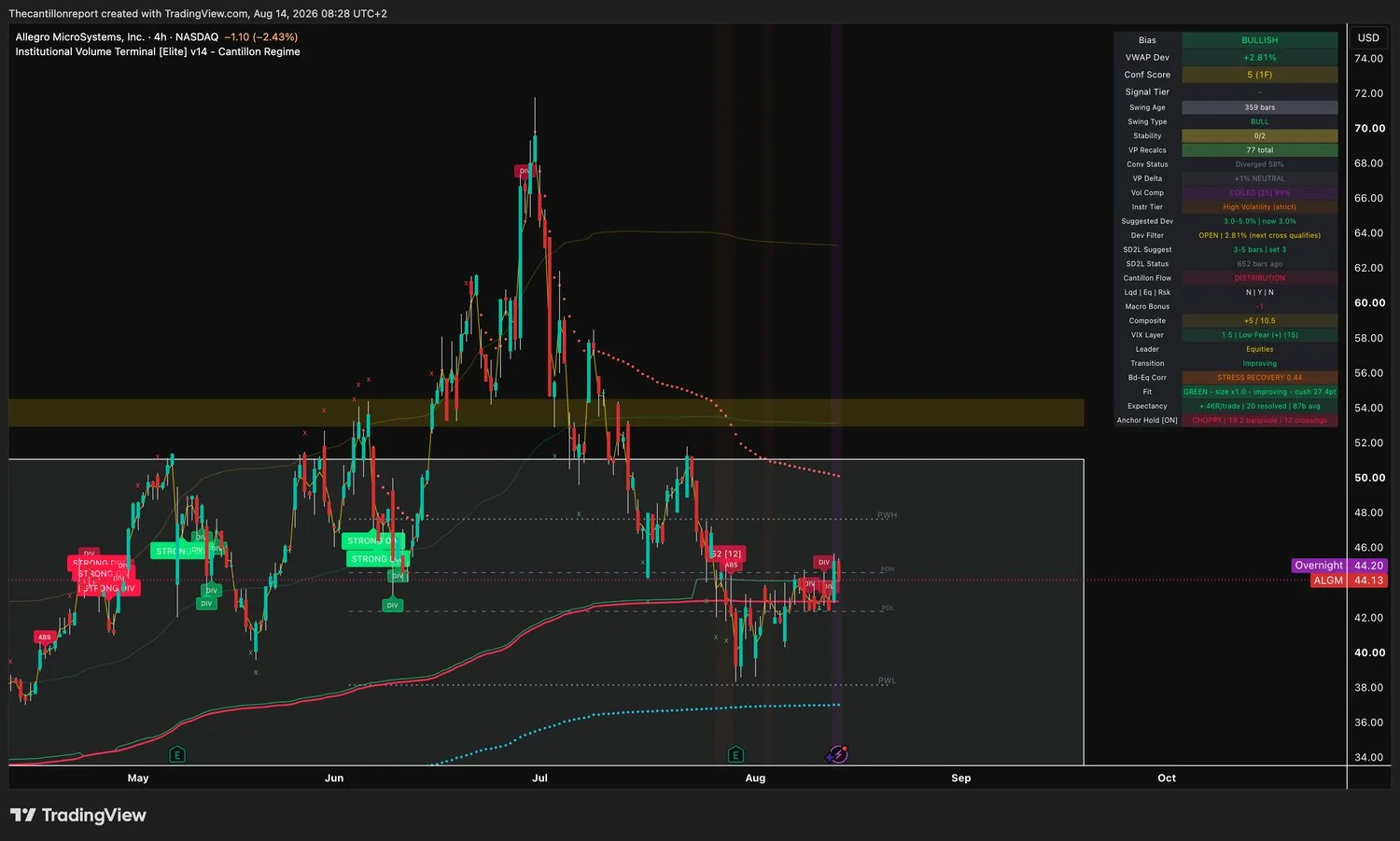The height and width of the screenshot is (841, 1400).
Task: Click the Composite +5 / 10.5 value
Action: click(x=1259, y=321)
